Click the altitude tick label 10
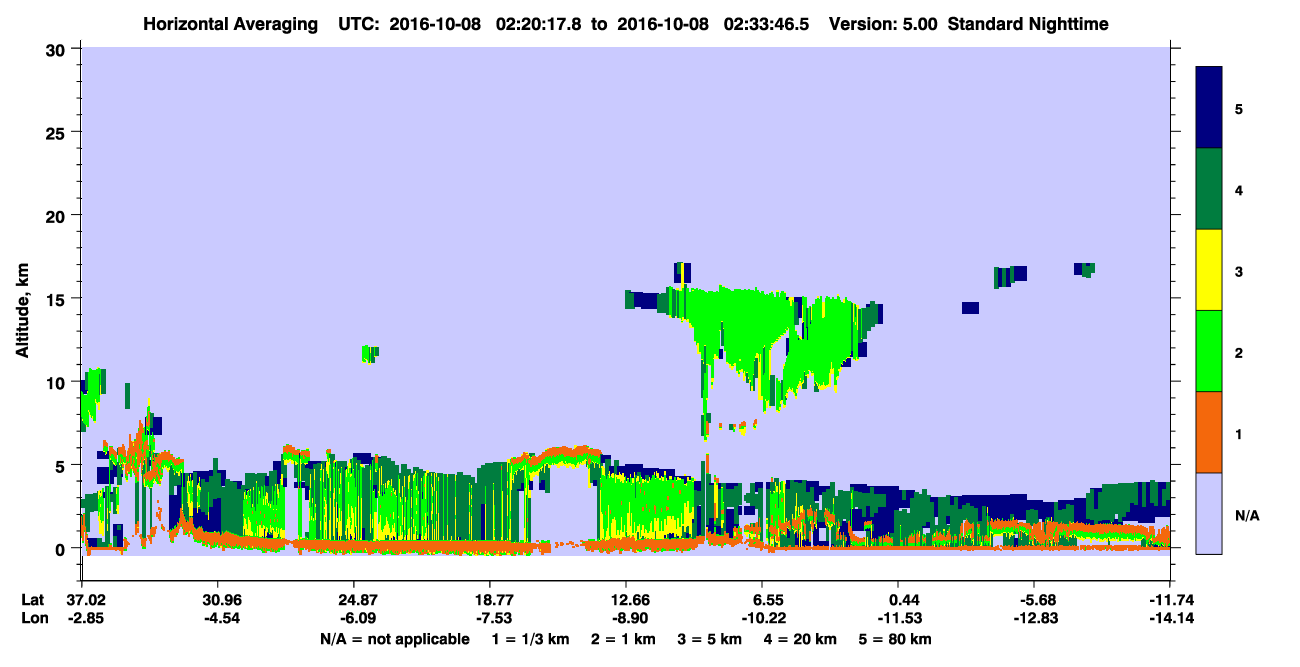The image size is (1300, 667). [x=57, y=382]
